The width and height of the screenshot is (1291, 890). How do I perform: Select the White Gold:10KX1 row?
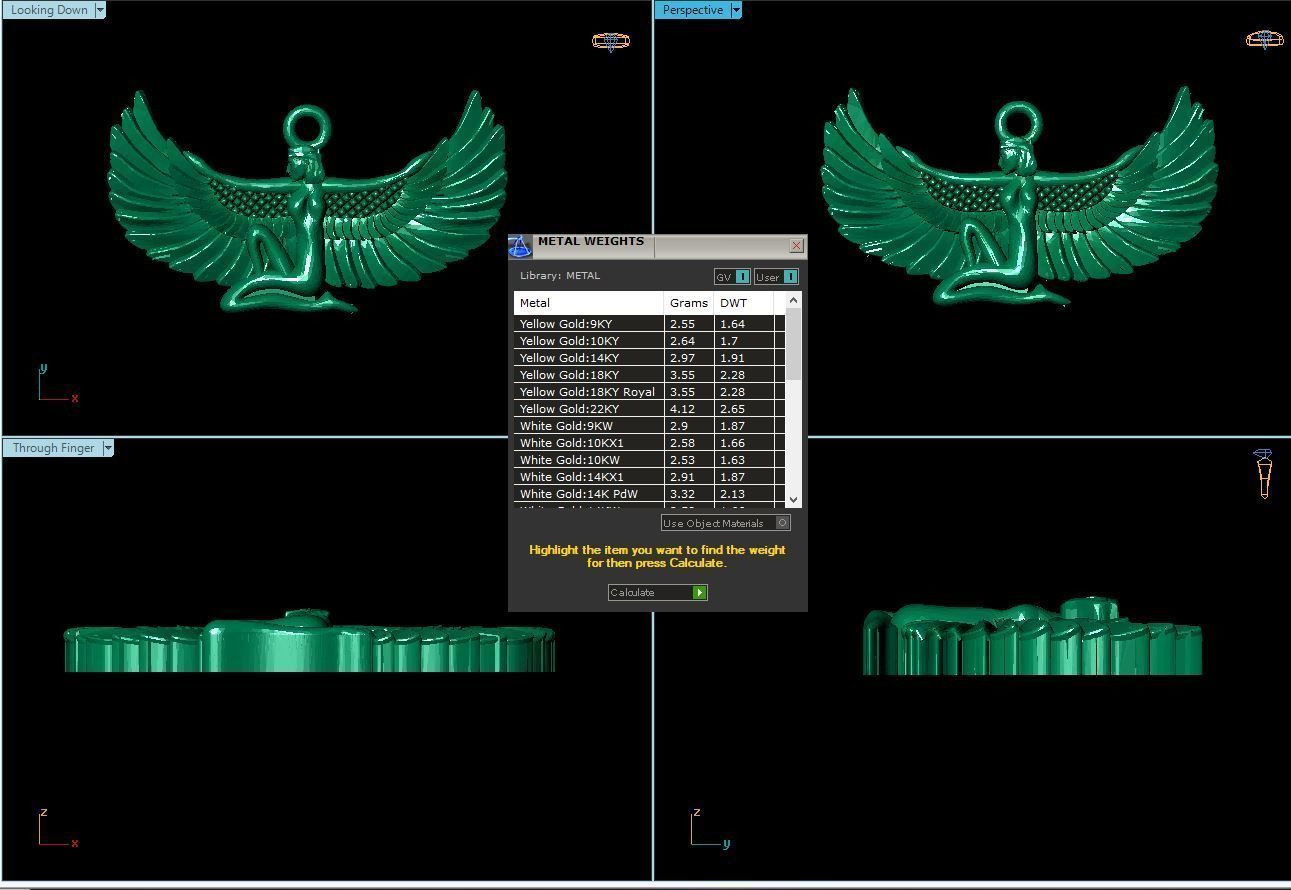coord(649,443)
